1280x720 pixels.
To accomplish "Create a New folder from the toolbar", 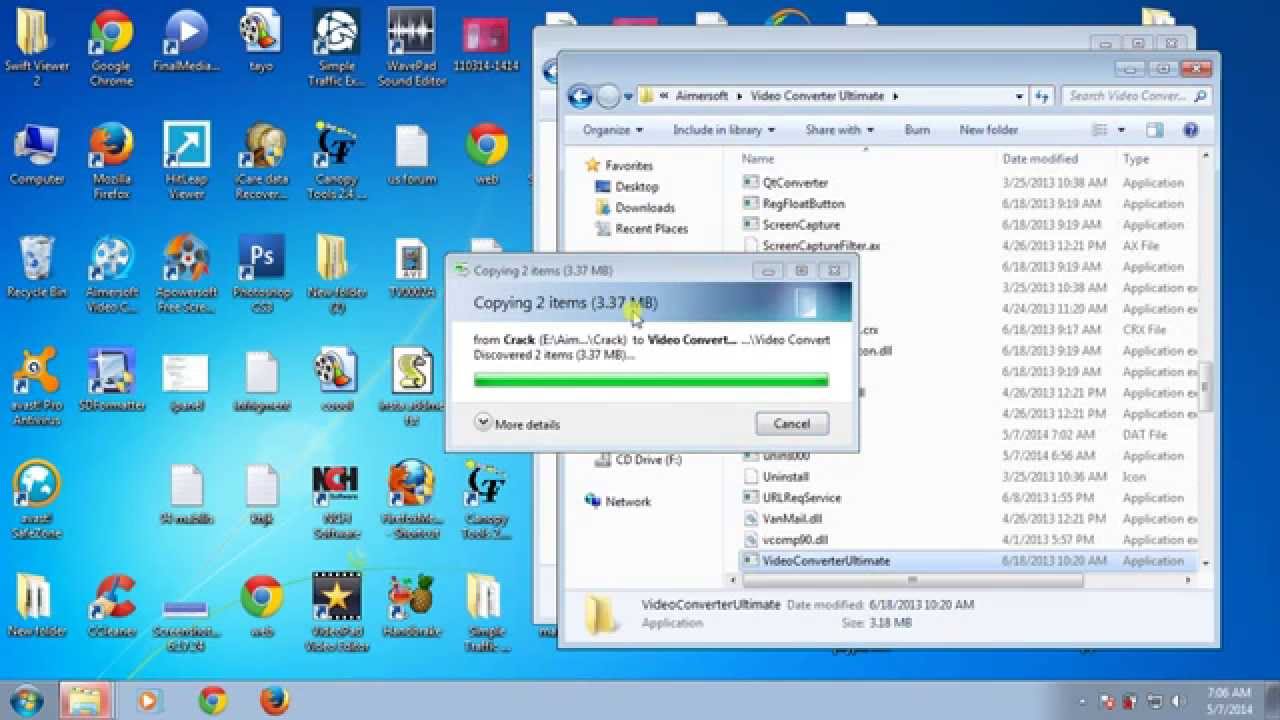I will pyautogui.click(x=988, y=130).
